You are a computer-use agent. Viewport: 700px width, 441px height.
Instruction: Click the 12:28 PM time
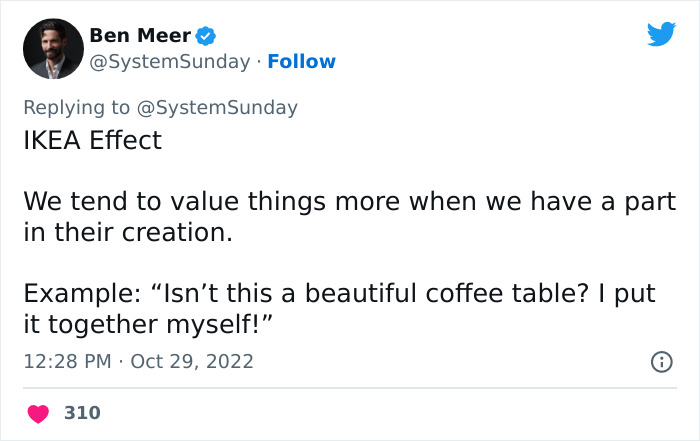(66, 360)
